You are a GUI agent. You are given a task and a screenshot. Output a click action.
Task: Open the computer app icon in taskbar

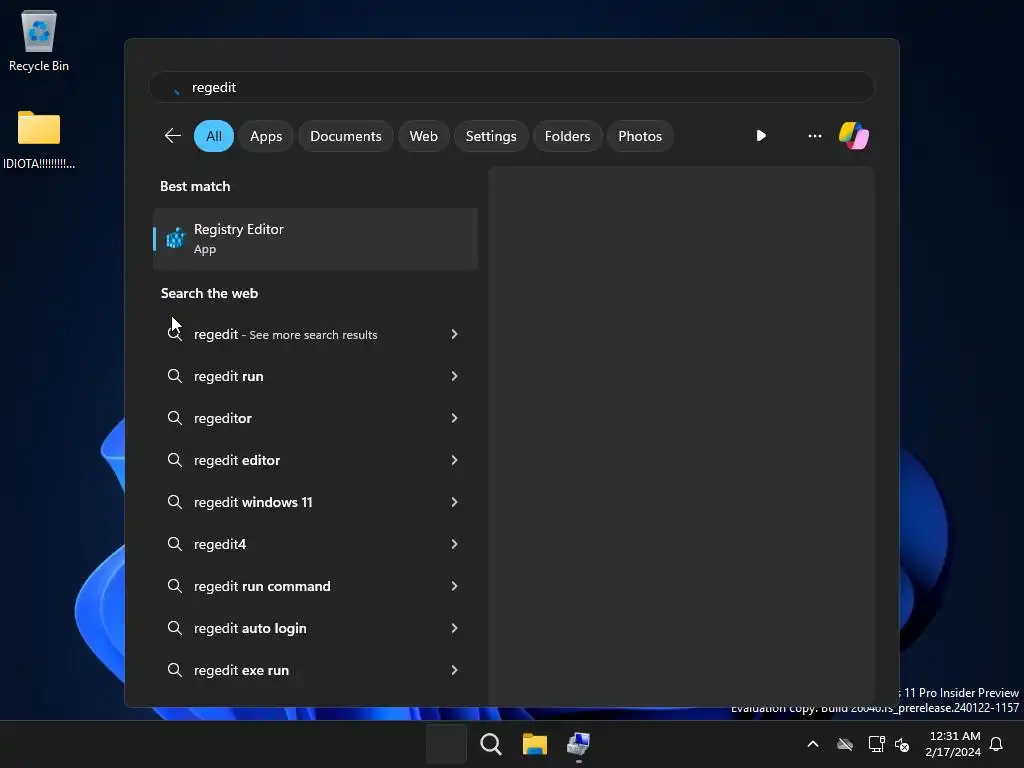579,744
